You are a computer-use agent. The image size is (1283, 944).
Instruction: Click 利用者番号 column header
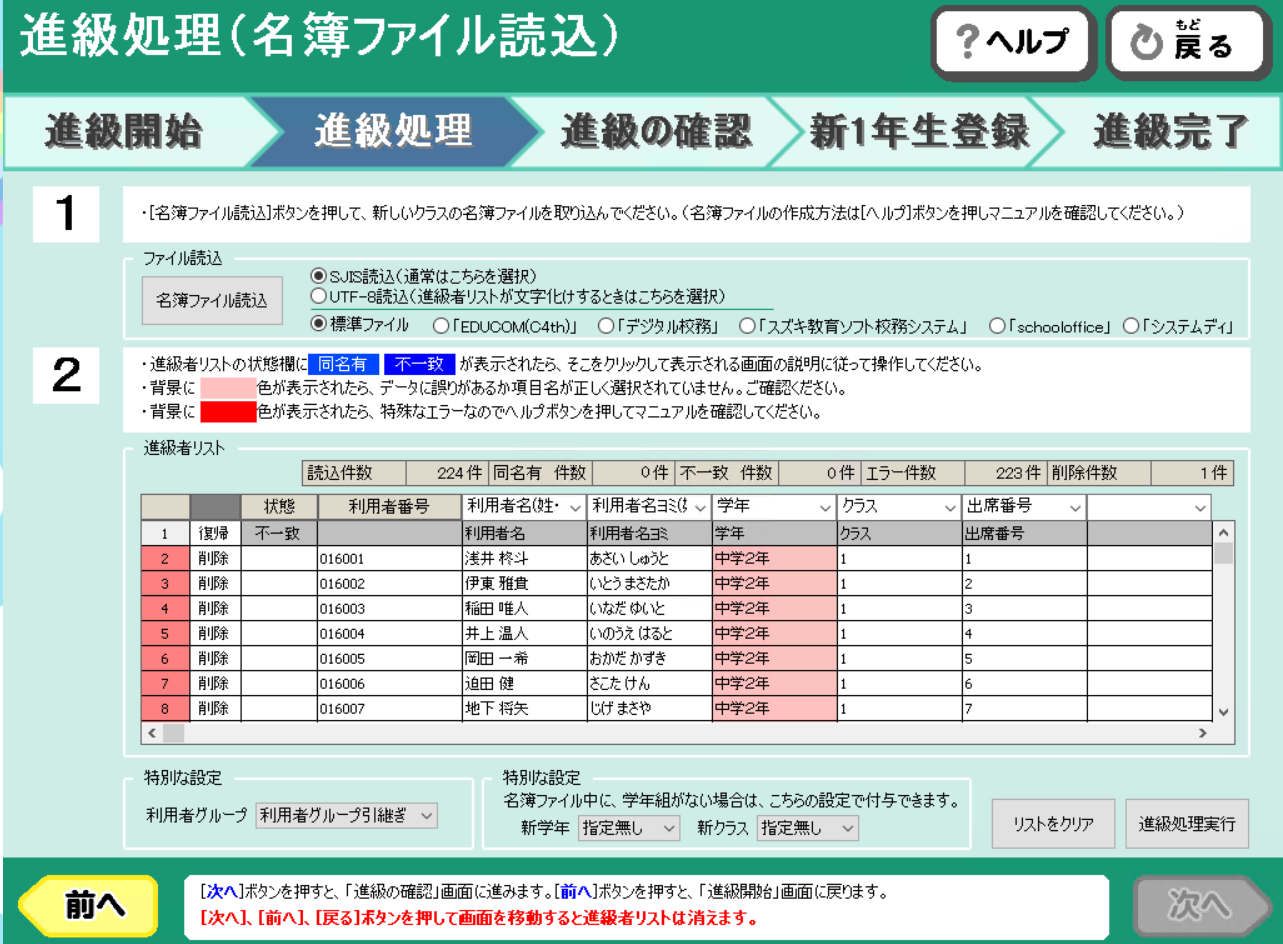pyautogui.click(x=389, y=507)
